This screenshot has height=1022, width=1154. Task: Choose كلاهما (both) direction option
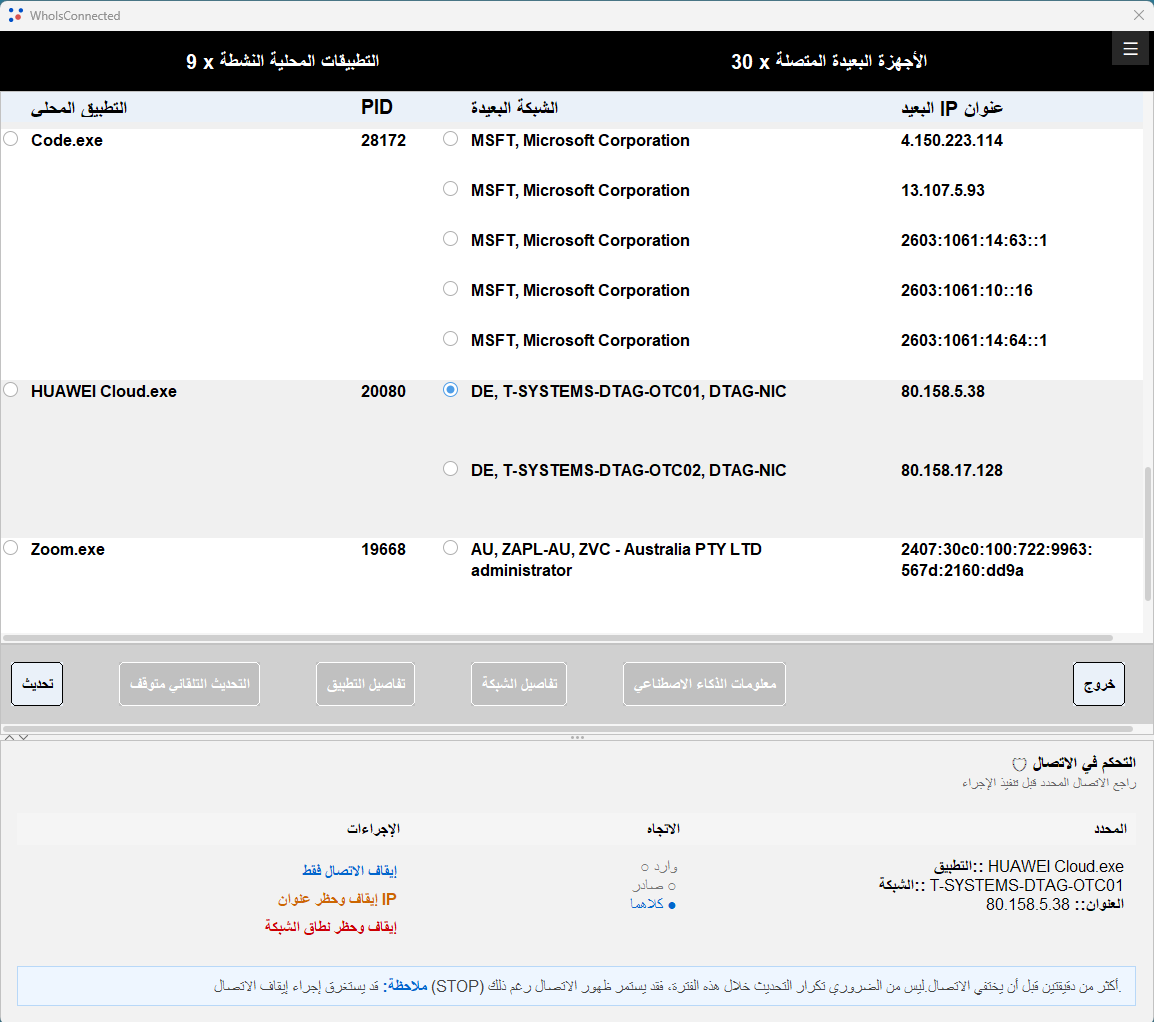[653, 904]
